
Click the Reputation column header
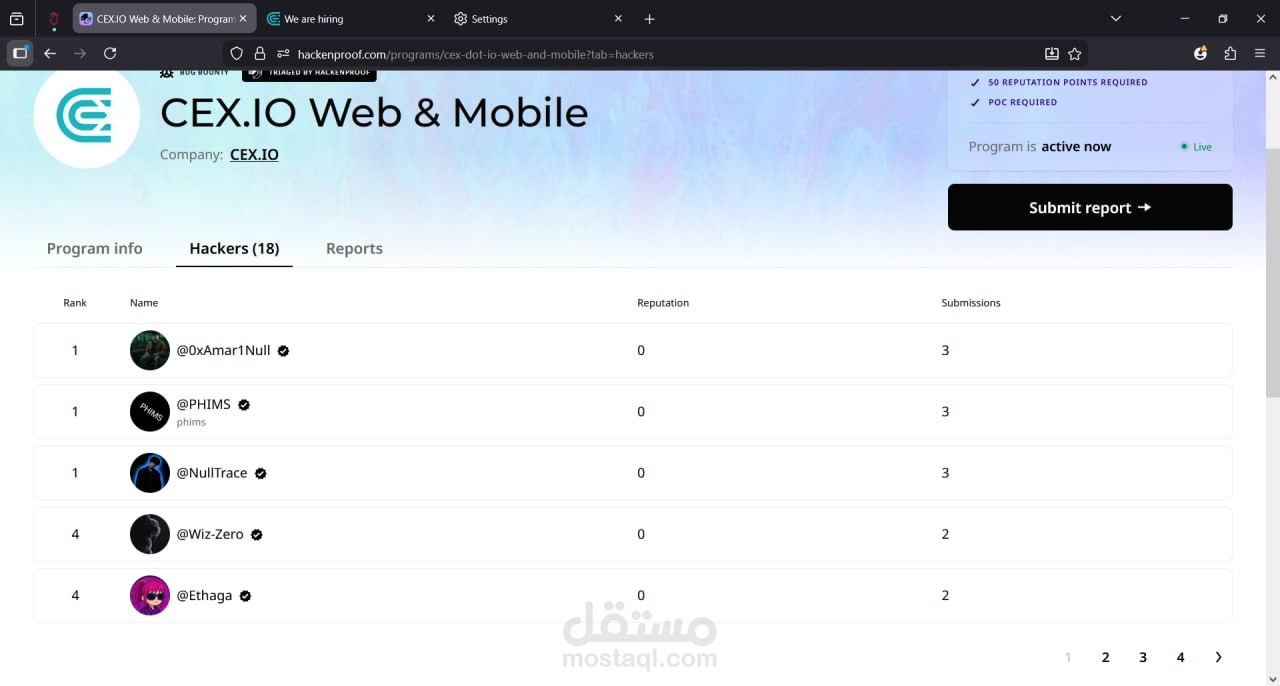tap(663, 302)
